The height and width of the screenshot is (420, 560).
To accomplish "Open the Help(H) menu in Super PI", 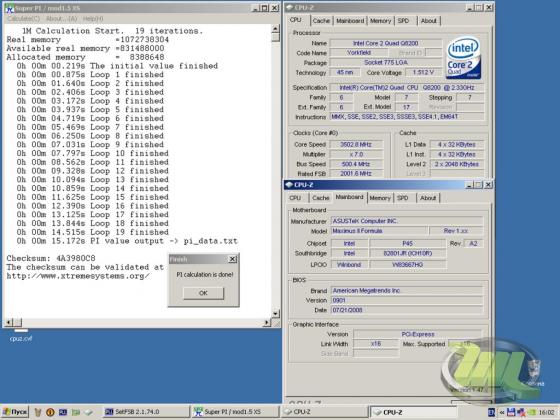I will (x=93, y=19).
